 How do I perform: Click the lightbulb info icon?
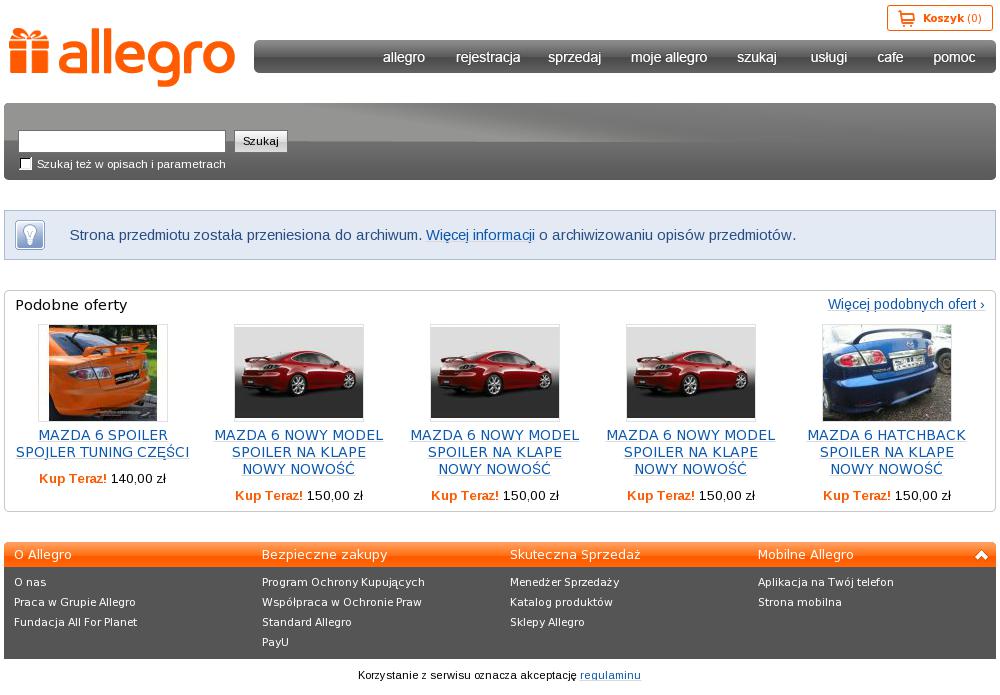coord(29,235)
